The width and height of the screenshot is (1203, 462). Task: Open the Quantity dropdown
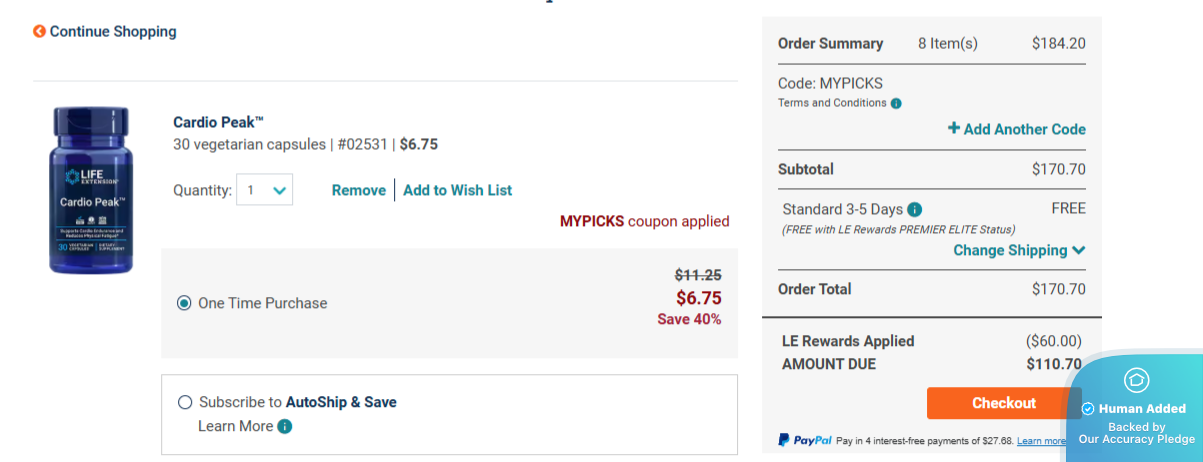tap(264, 190)
